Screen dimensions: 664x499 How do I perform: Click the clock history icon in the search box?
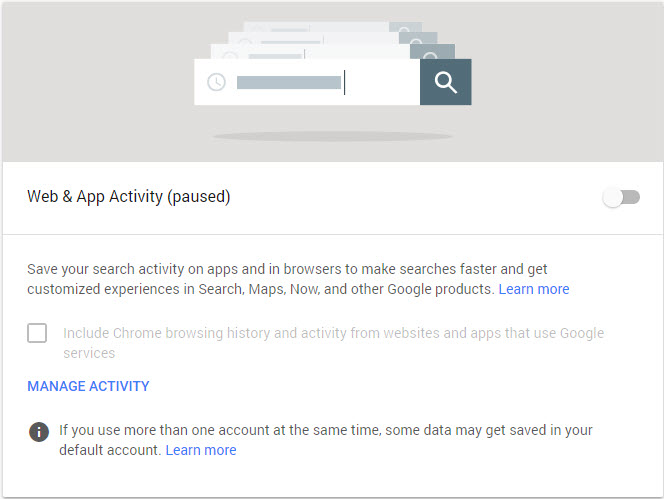(x=216, y=82)
